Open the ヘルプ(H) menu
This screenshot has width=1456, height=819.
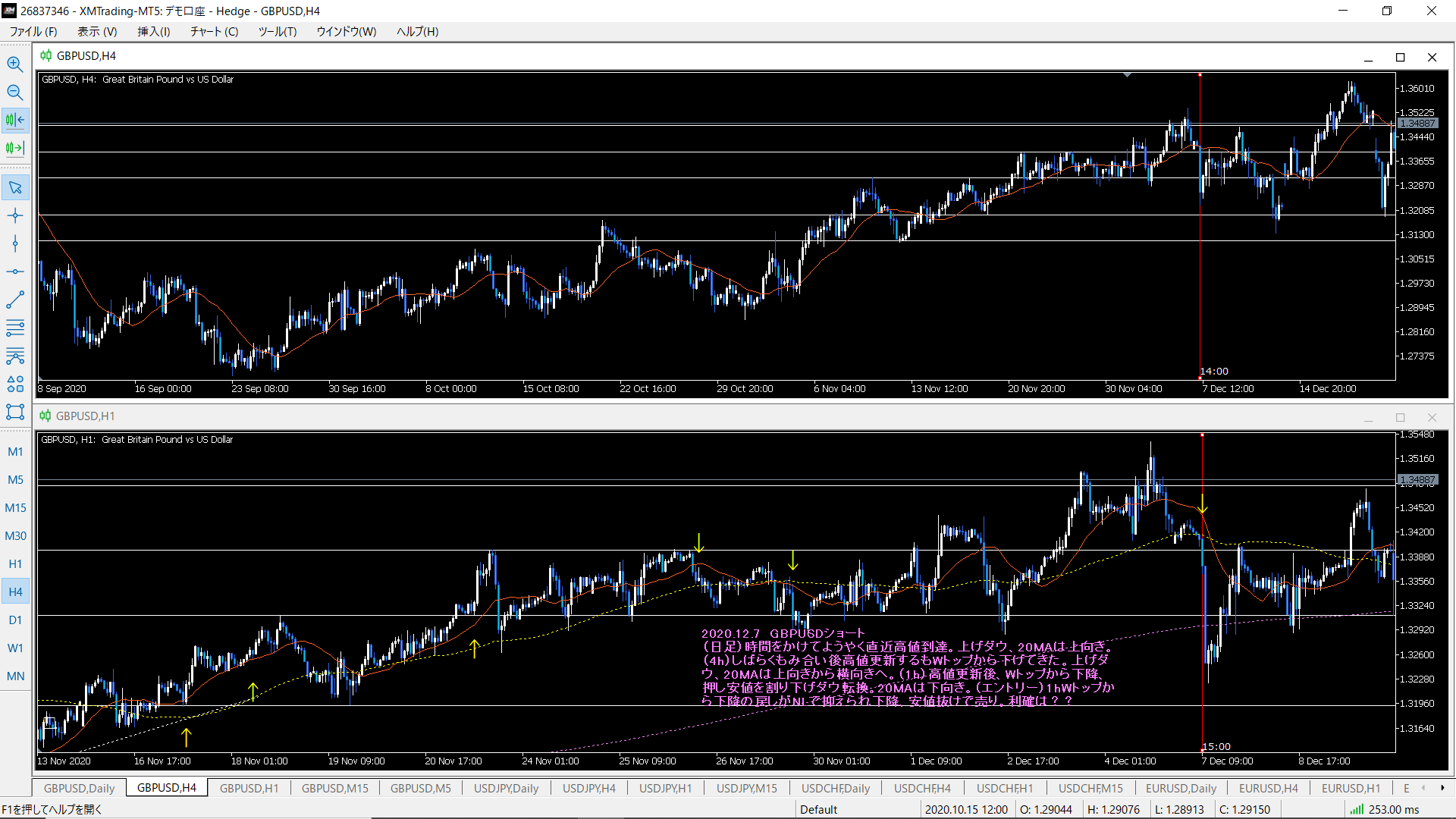coord(418,31)
